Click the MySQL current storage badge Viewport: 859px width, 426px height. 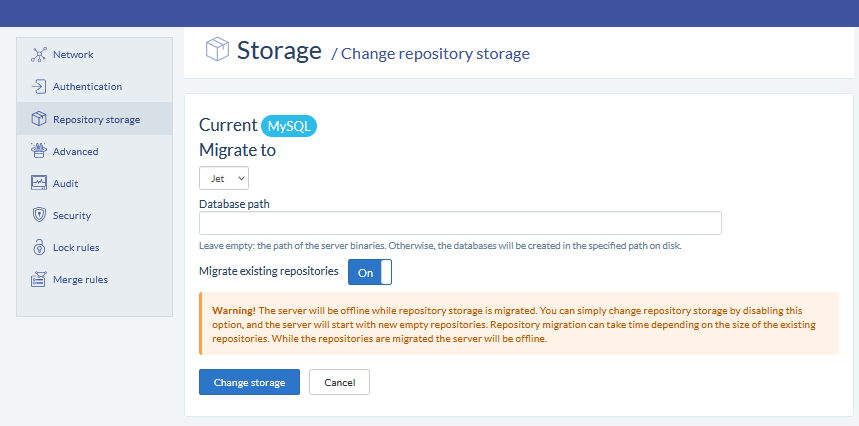(289, 126)
